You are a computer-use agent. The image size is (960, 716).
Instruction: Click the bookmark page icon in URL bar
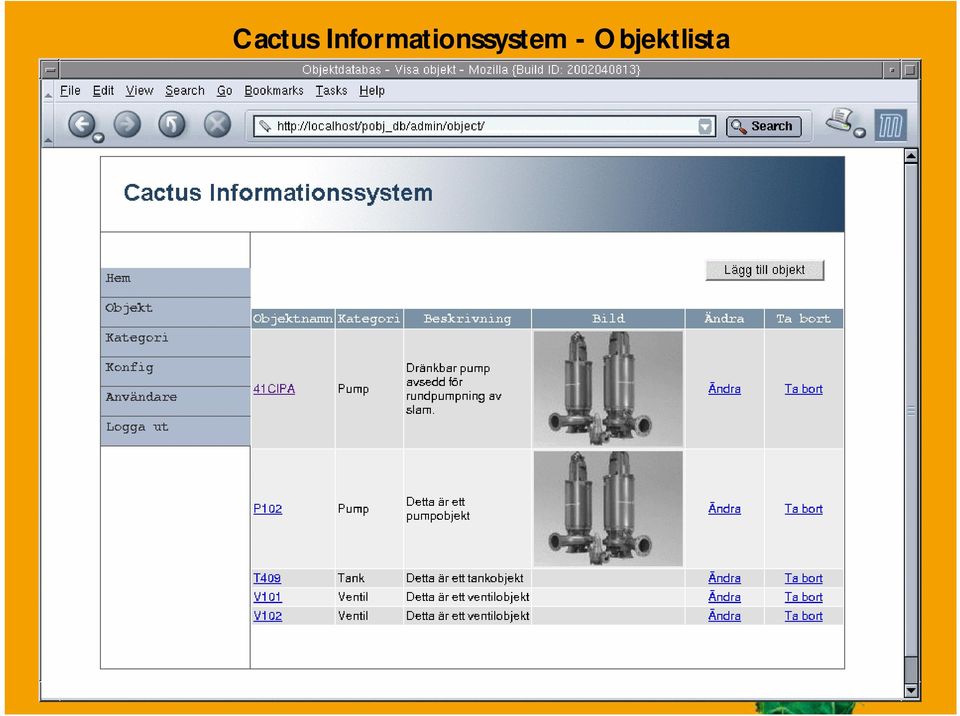[x=264, y=126]
